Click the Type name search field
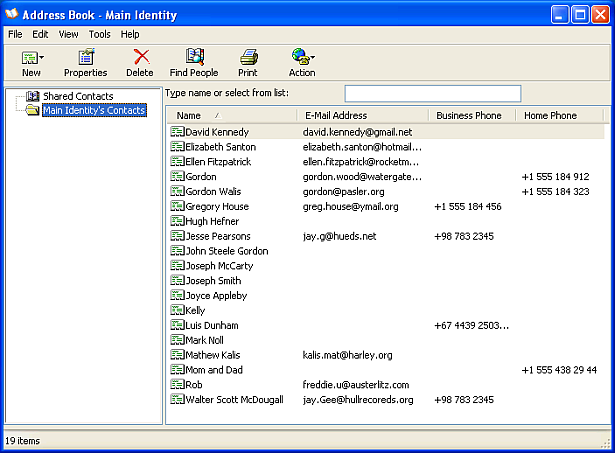The image size is (615, 453). tap(432, 94)
